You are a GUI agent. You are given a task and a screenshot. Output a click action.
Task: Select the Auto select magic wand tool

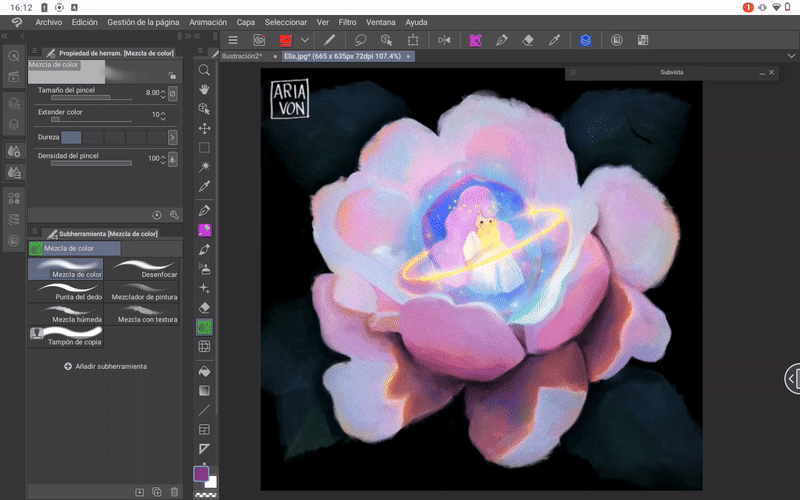[x=204, y=166]
